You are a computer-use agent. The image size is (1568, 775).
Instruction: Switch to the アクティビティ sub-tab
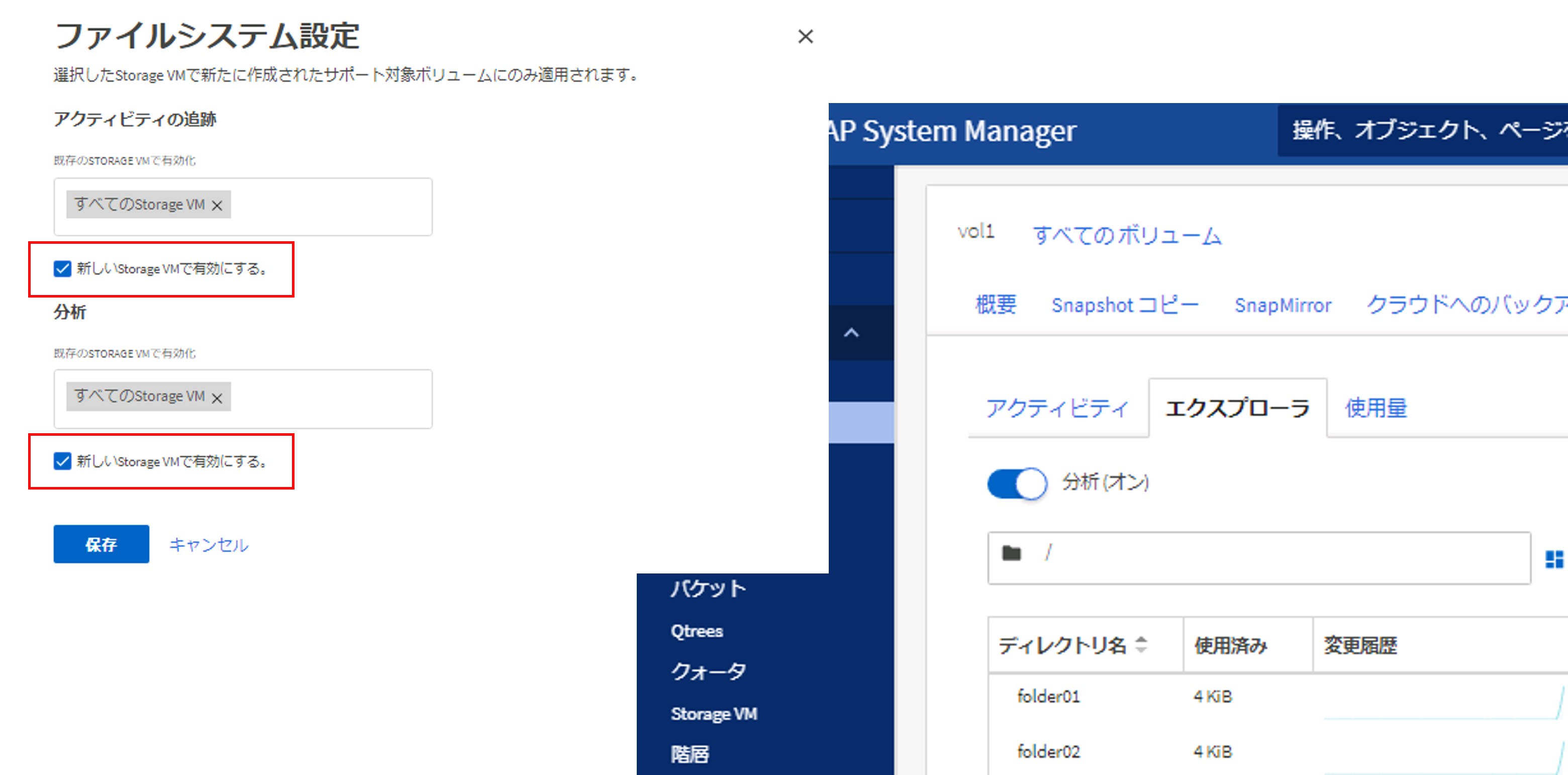pyautogui.click(x=1057, y=408)
